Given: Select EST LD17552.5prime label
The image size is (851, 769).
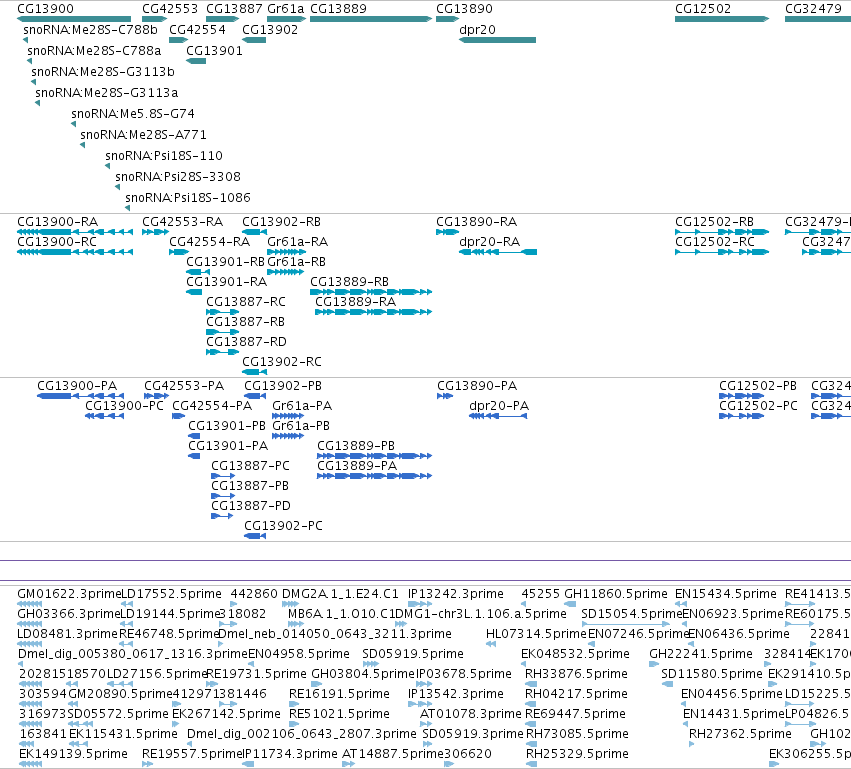Looking at the screenshot, I should (171, 594).
